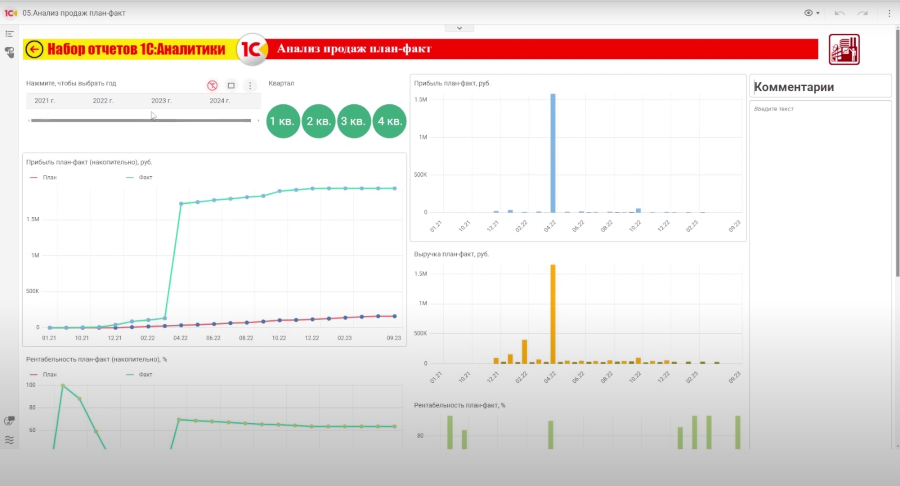Click the tallest orange bar in the revenue chart

(553, 314)
